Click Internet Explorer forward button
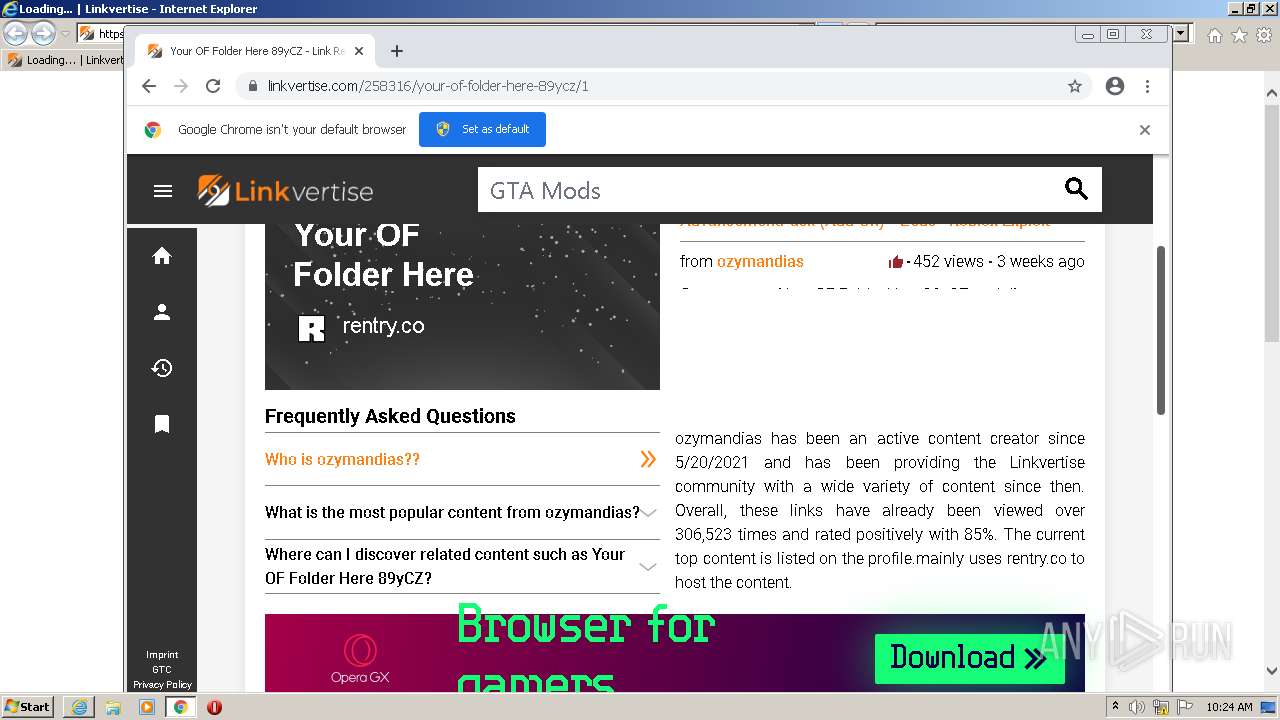 [x=43, y=34]
